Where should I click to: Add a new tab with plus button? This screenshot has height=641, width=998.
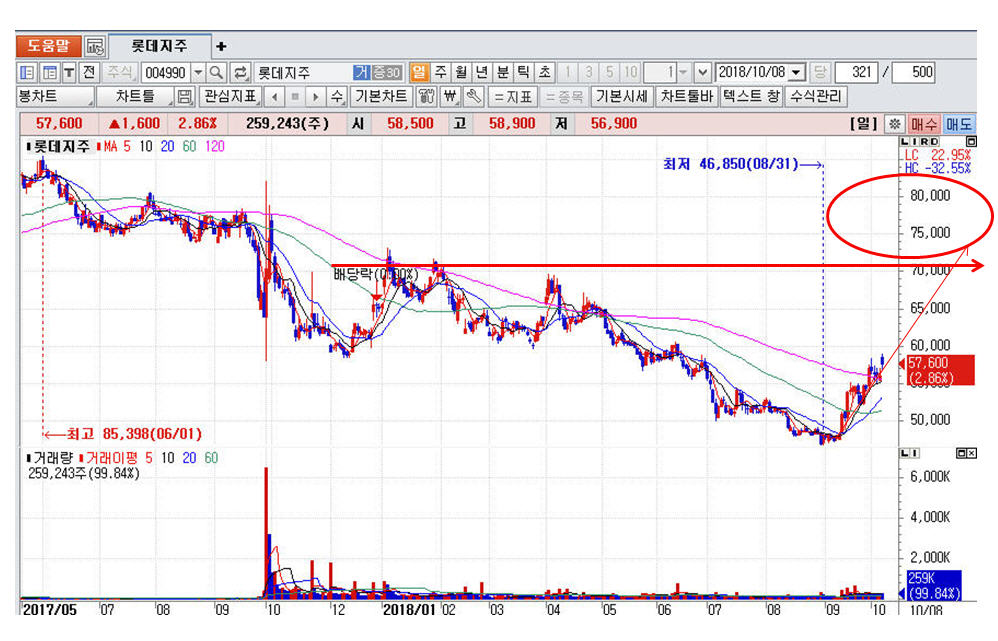pyautogui.click(x=221, y=46)
